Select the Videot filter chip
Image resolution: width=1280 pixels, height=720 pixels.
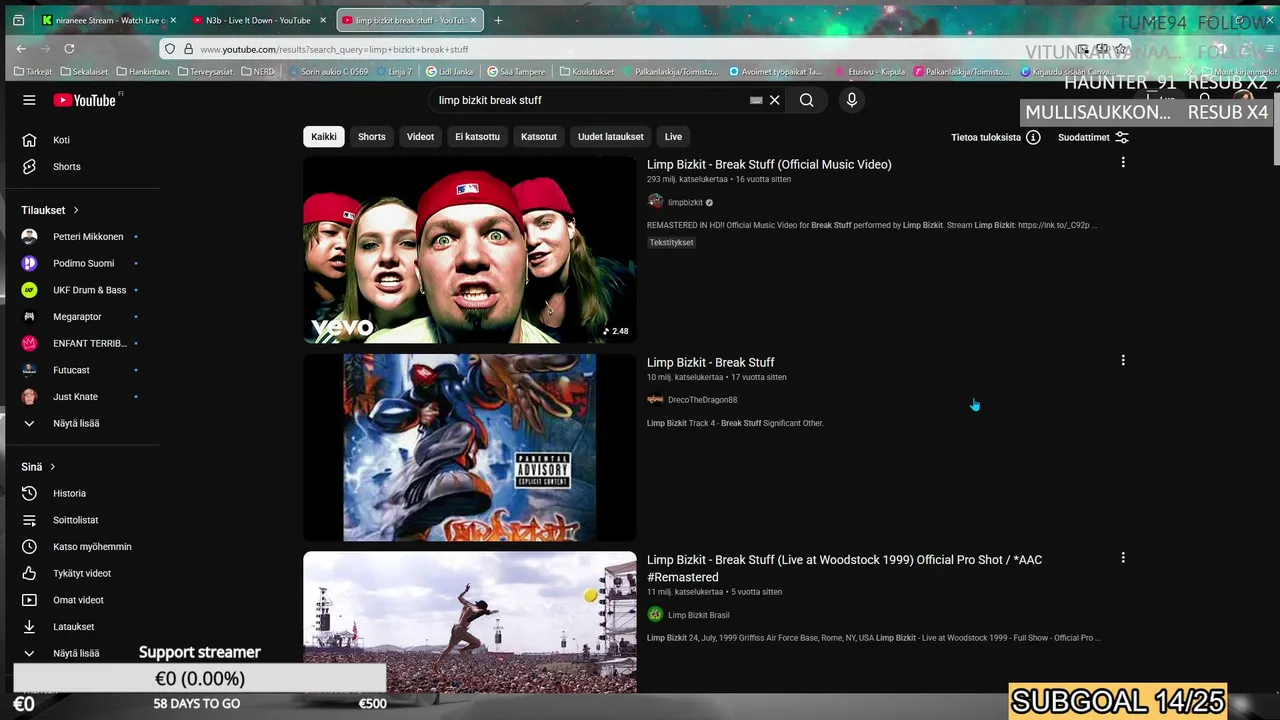click(x=420, y=137)
